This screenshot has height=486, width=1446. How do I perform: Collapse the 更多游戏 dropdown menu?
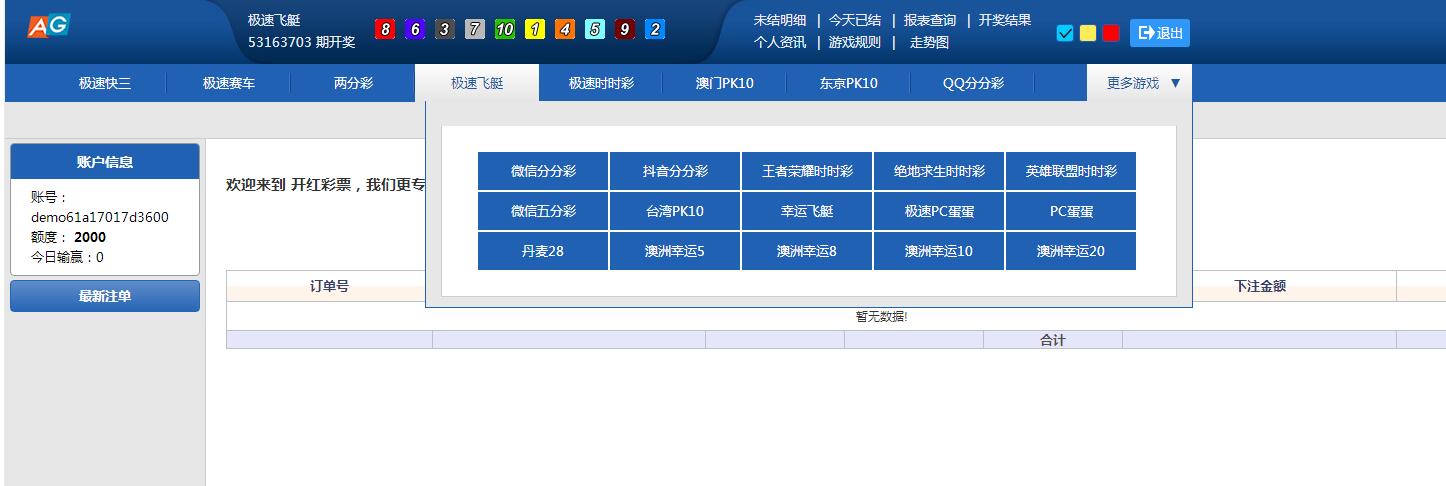tap(1143, 83)
